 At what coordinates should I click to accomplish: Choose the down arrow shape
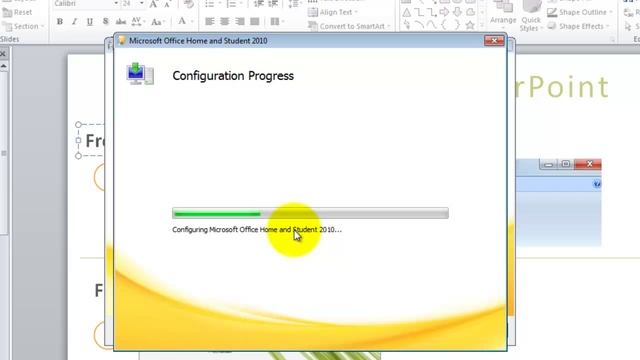pyautogui.click(x=457, y=13)
